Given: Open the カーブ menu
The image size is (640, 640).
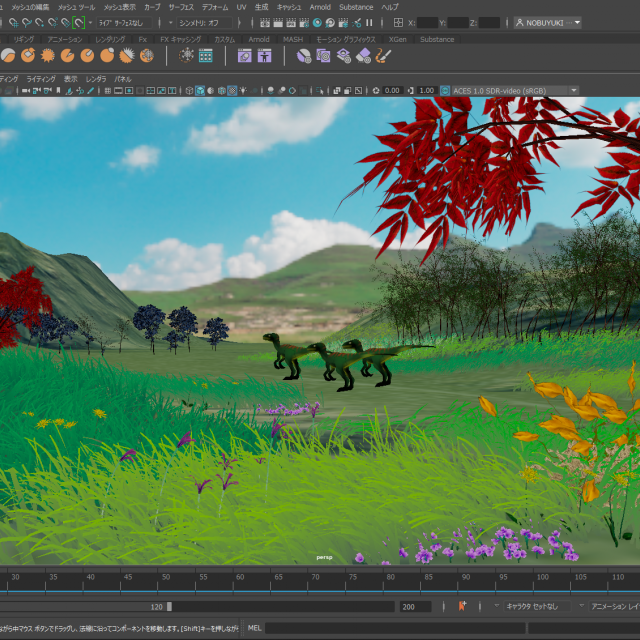Looking at the screenshot, I should coord(152,7).
